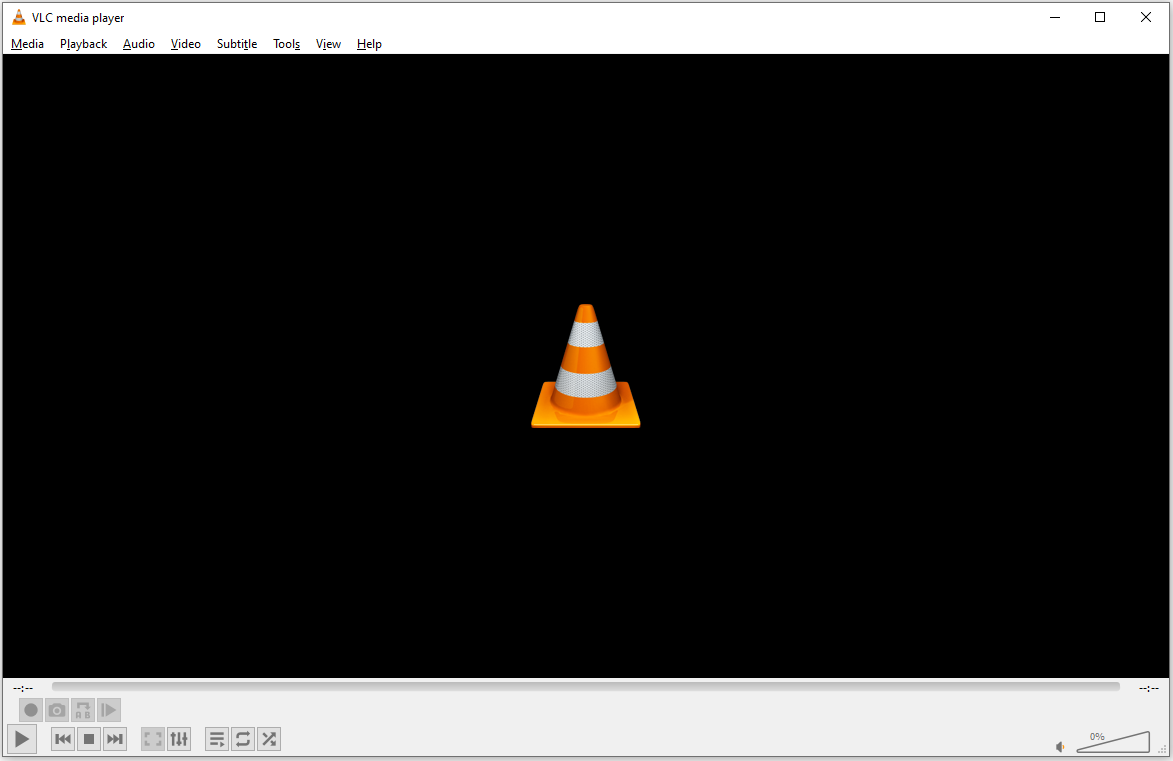The width and height of the screenshot is (1173, 761).
Task: Toggle fullscreen video mode
Action: [153, 739]
